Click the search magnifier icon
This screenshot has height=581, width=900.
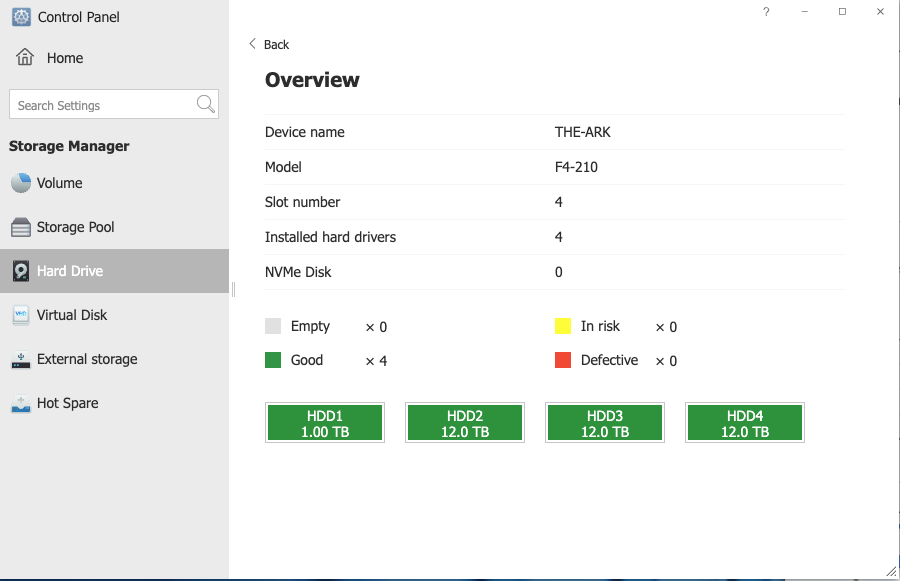205,104
